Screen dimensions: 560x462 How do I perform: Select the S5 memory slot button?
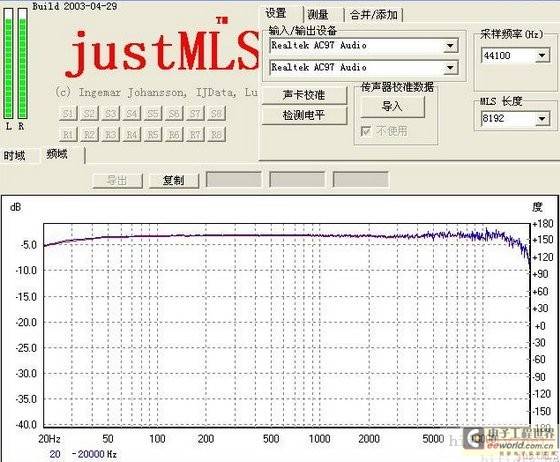[153, 114]
